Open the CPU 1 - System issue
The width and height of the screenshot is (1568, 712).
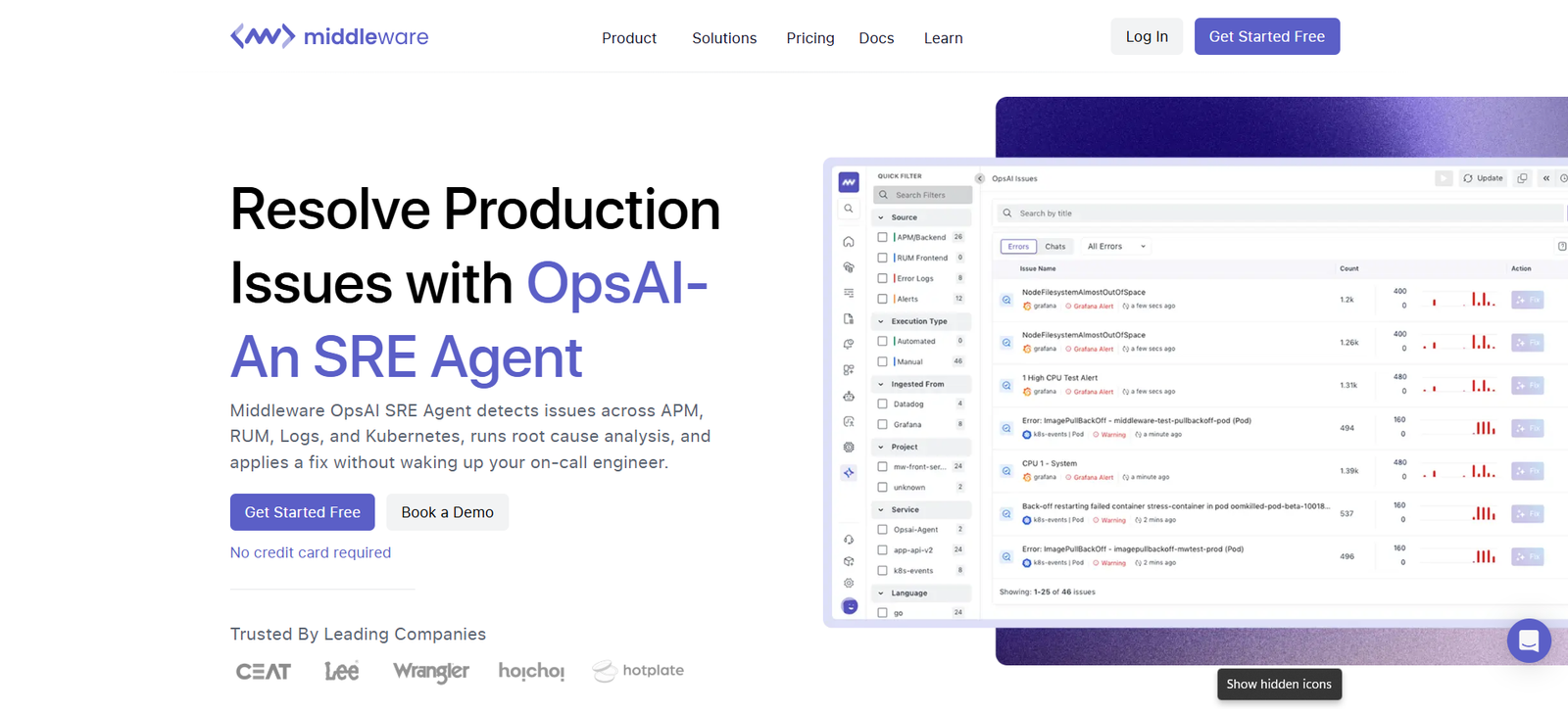[1050, 463]
